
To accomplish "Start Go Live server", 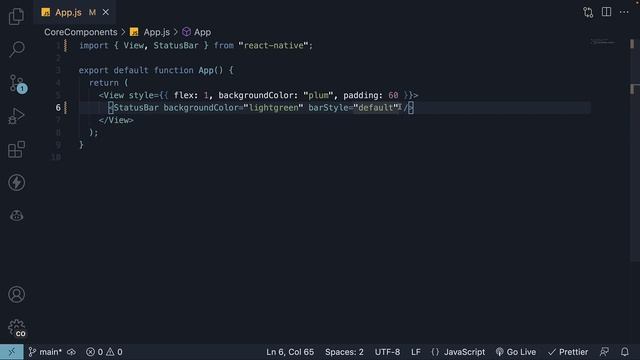I will (x=516, y=352).
